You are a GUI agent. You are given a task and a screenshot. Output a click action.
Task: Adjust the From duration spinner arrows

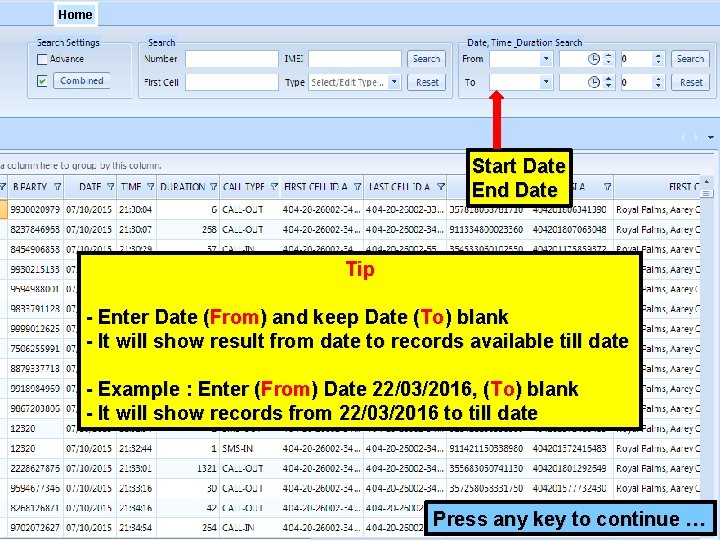[658, 59]
